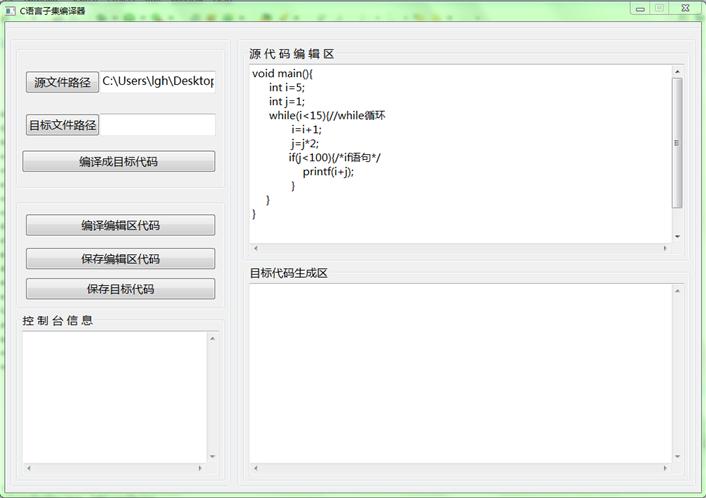Click left arrow of source editor horizontal scrollbar

256,248
